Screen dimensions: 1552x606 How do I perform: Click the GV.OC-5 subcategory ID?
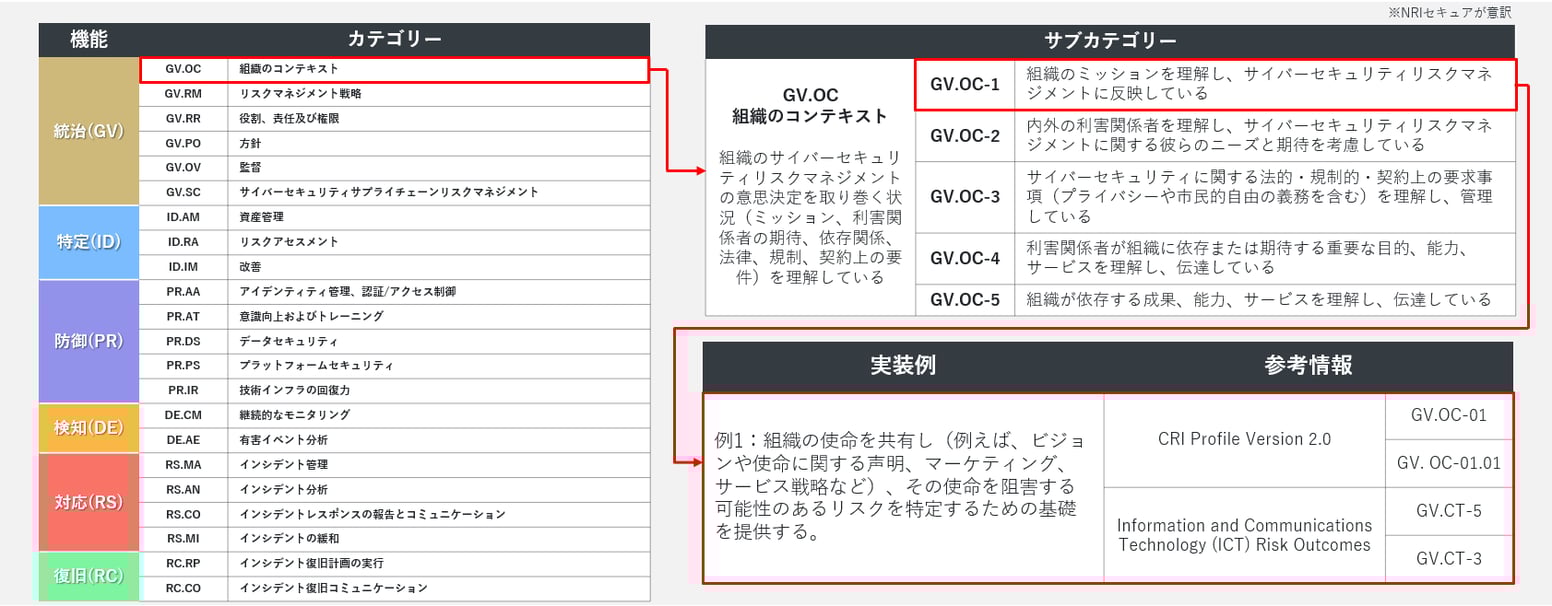click(965, 300)
